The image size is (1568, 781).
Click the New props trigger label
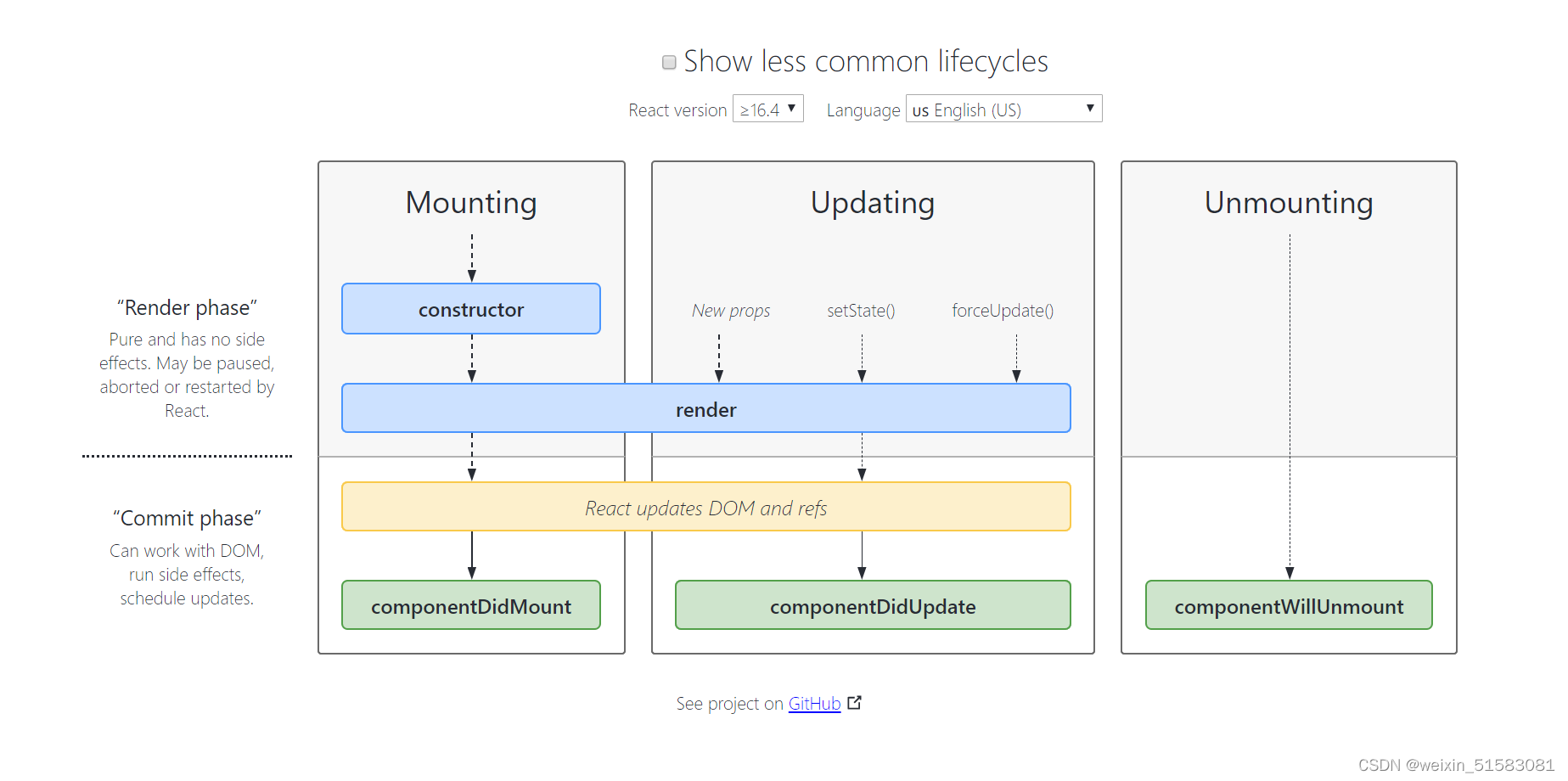731,311
